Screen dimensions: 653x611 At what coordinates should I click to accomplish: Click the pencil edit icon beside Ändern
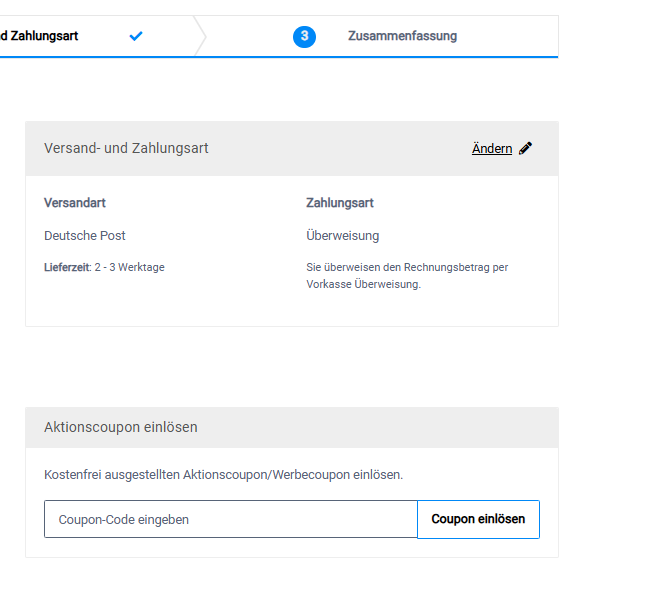pyautogui.click(x=526, y=148)
